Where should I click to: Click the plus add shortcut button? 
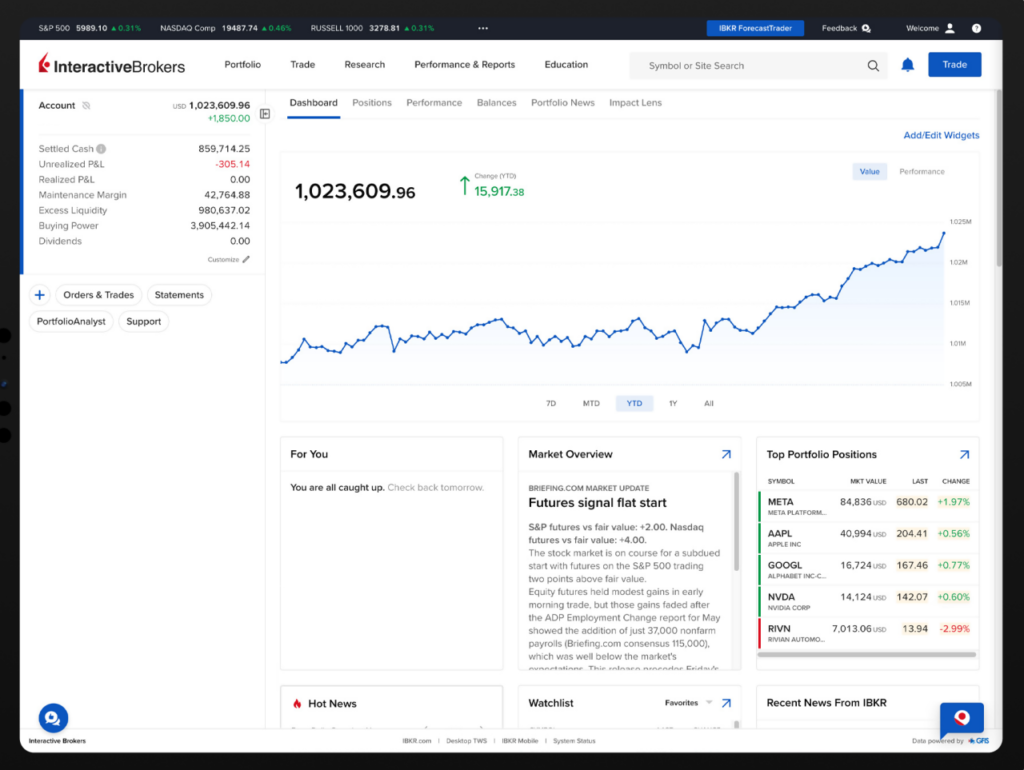(x=40, y=295)
